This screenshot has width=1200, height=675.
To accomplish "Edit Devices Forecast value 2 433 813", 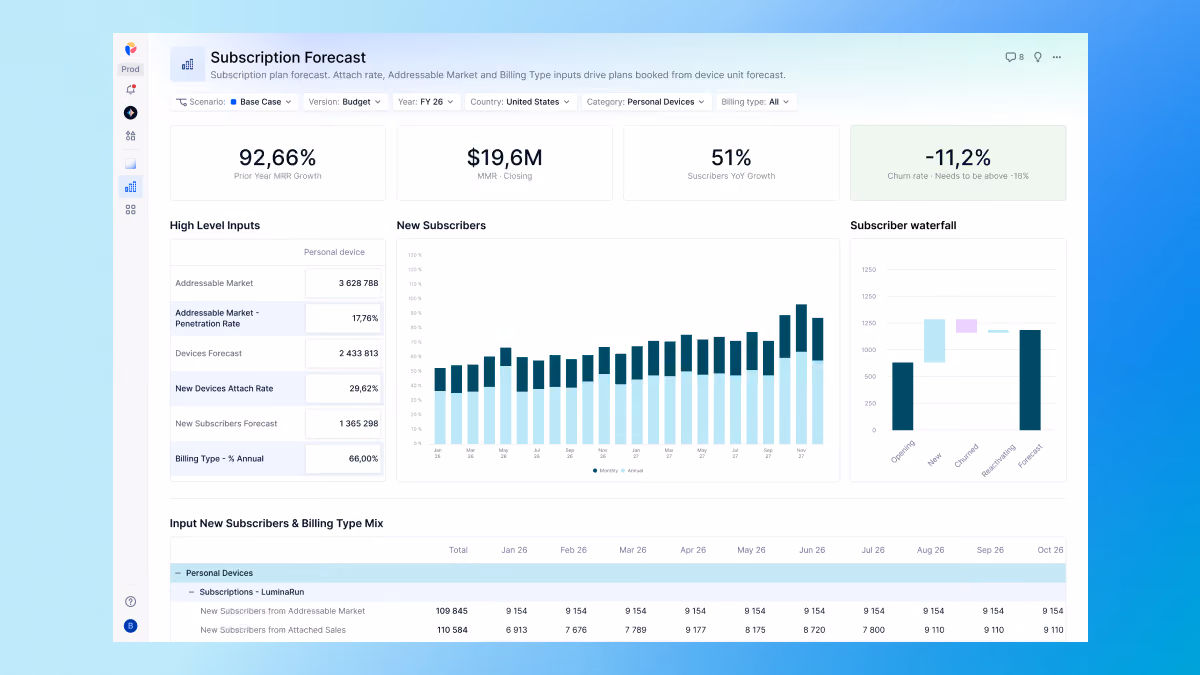I will [x=343, y=353].
